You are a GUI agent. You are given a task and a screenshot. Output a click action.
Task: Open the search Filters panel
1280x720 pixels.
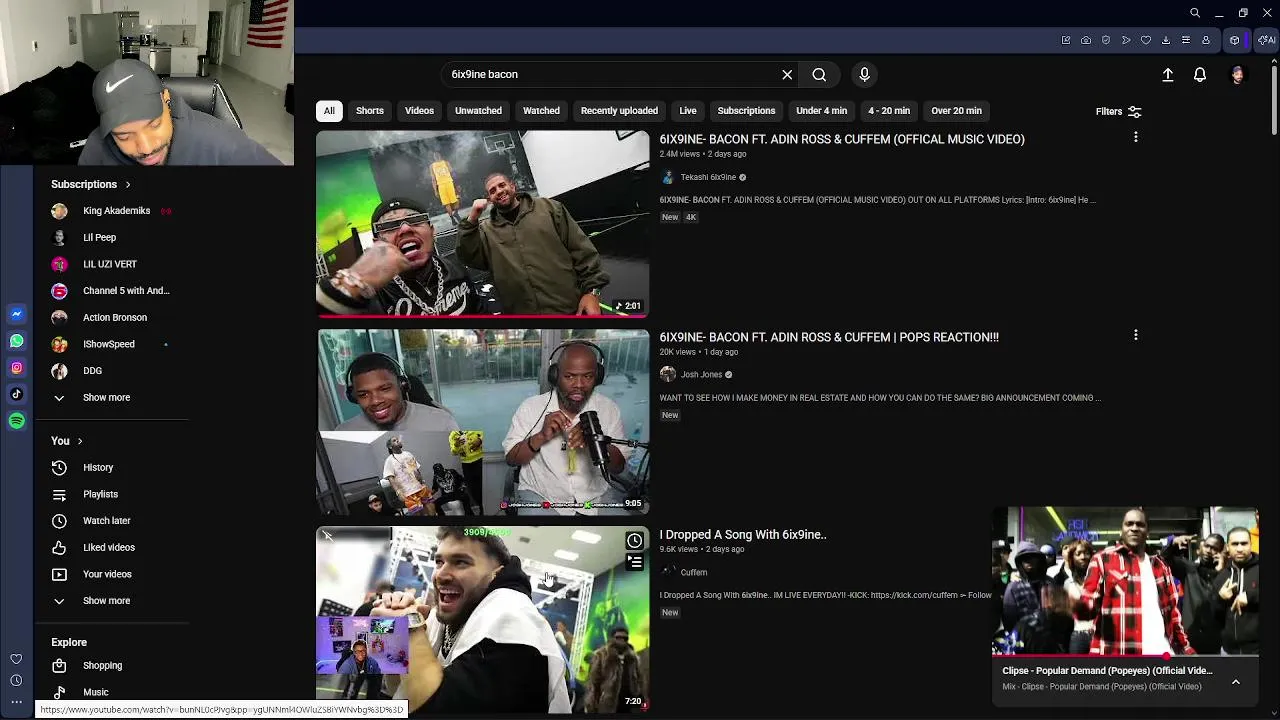(1118, 112)
